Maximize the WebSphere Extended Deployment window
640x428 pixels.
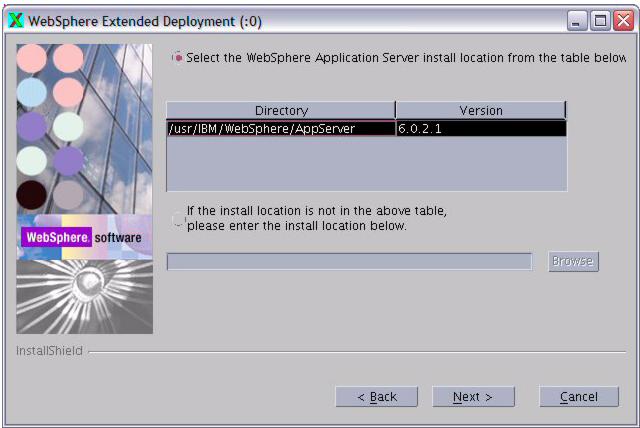tap(600, 21)
